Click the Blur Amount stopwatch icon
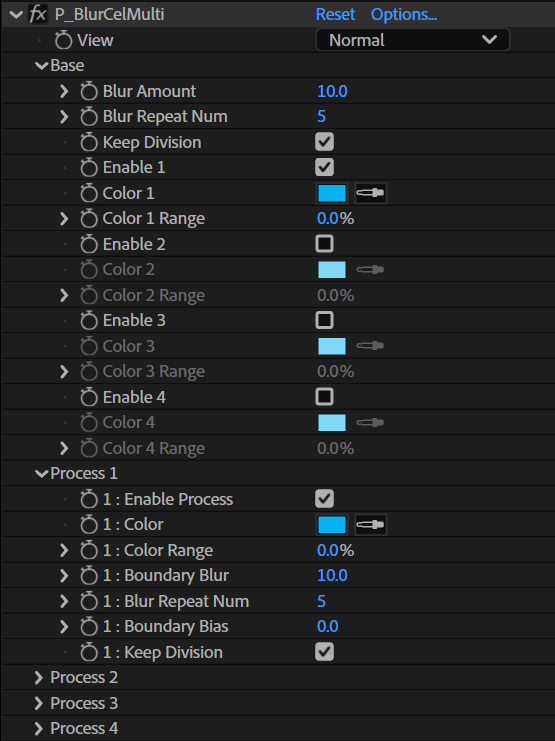 click(88, 91)
